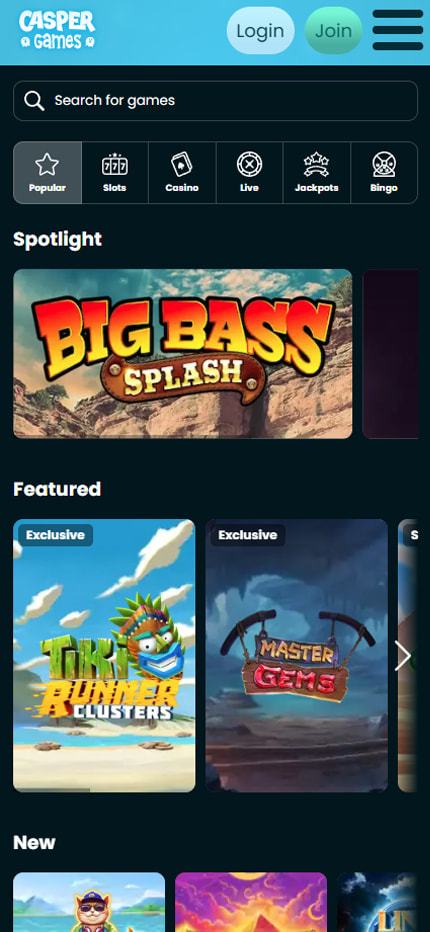Click the Join button
This screenshot has width=430, height=932.
click(x=333, y=30)
